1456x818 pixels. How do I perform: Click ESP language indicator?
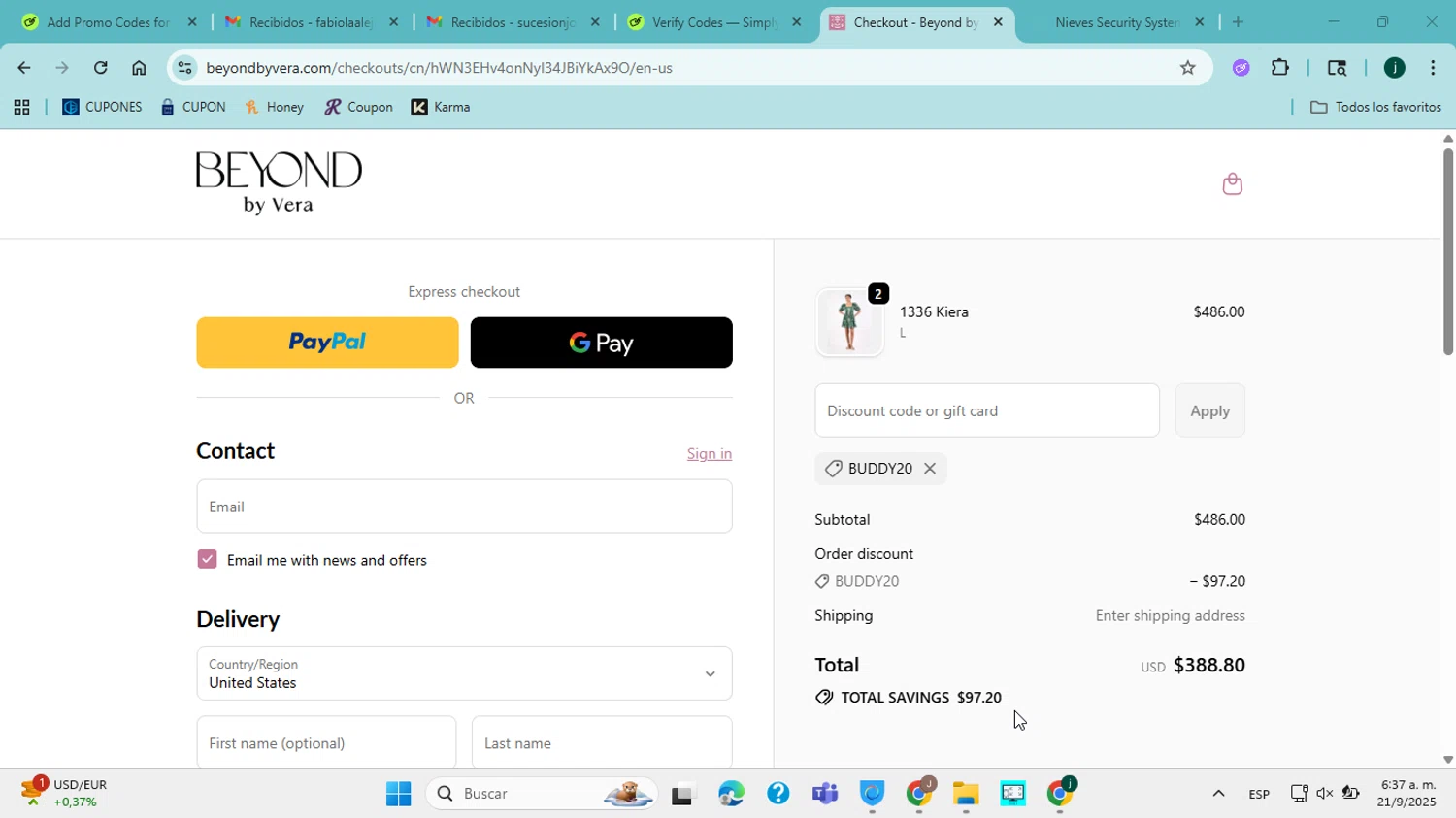pos(1259,794)
